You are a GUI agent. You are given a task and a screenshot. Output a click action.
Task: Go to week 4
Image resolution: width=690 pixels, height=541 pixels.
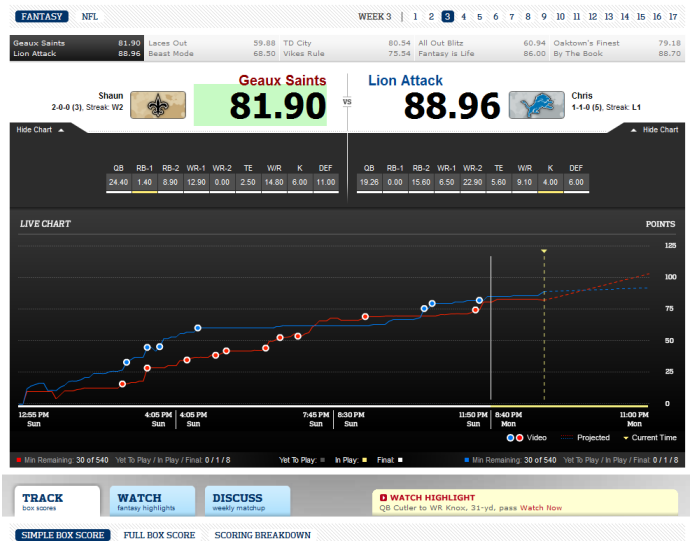click(463, 17)
